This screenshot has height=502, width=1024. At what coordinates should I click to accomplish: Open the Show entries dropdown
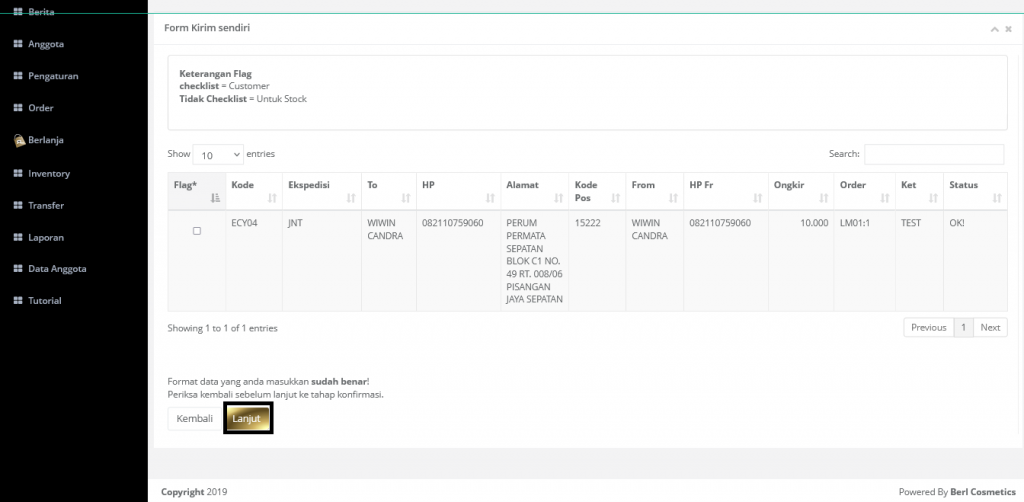coord(217,155)
